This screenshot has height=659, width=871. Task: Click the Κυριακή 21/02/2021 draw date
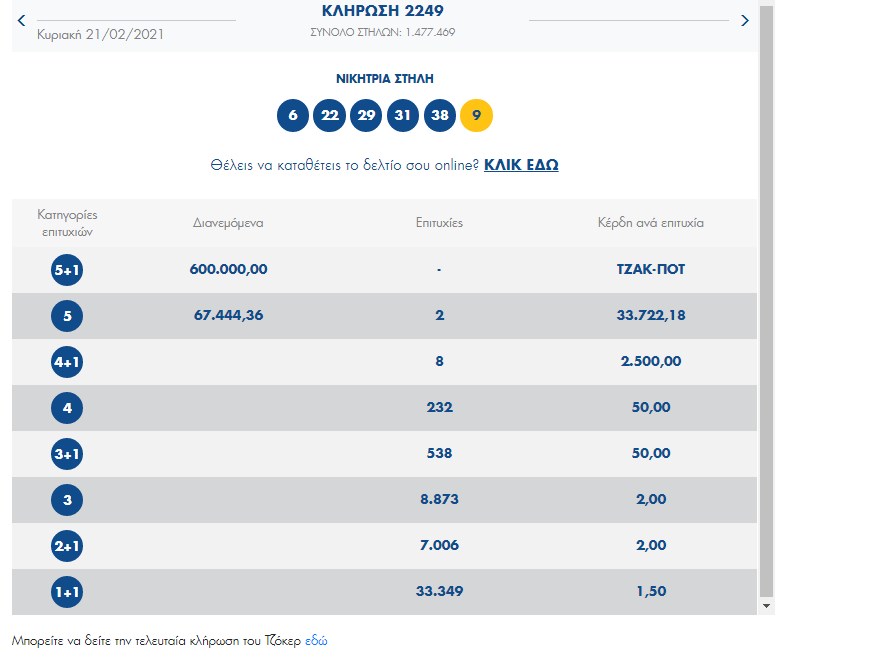(x=100, y=34)
